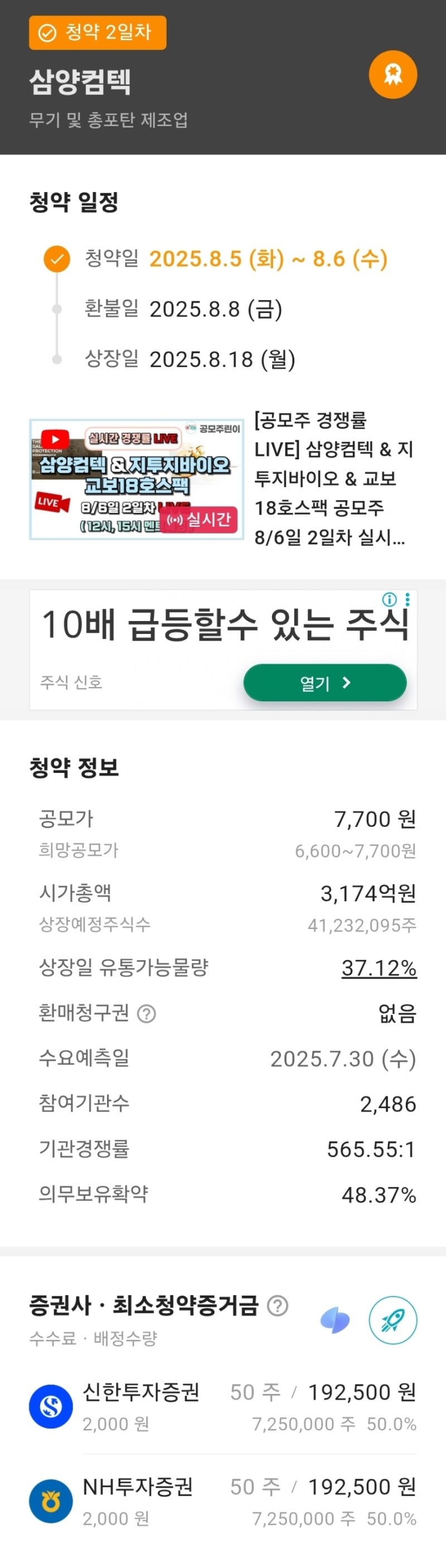The image size is (446, 1568).
Task: Tap the teal rocket icon button
Action: click(x=392, y=1320)
